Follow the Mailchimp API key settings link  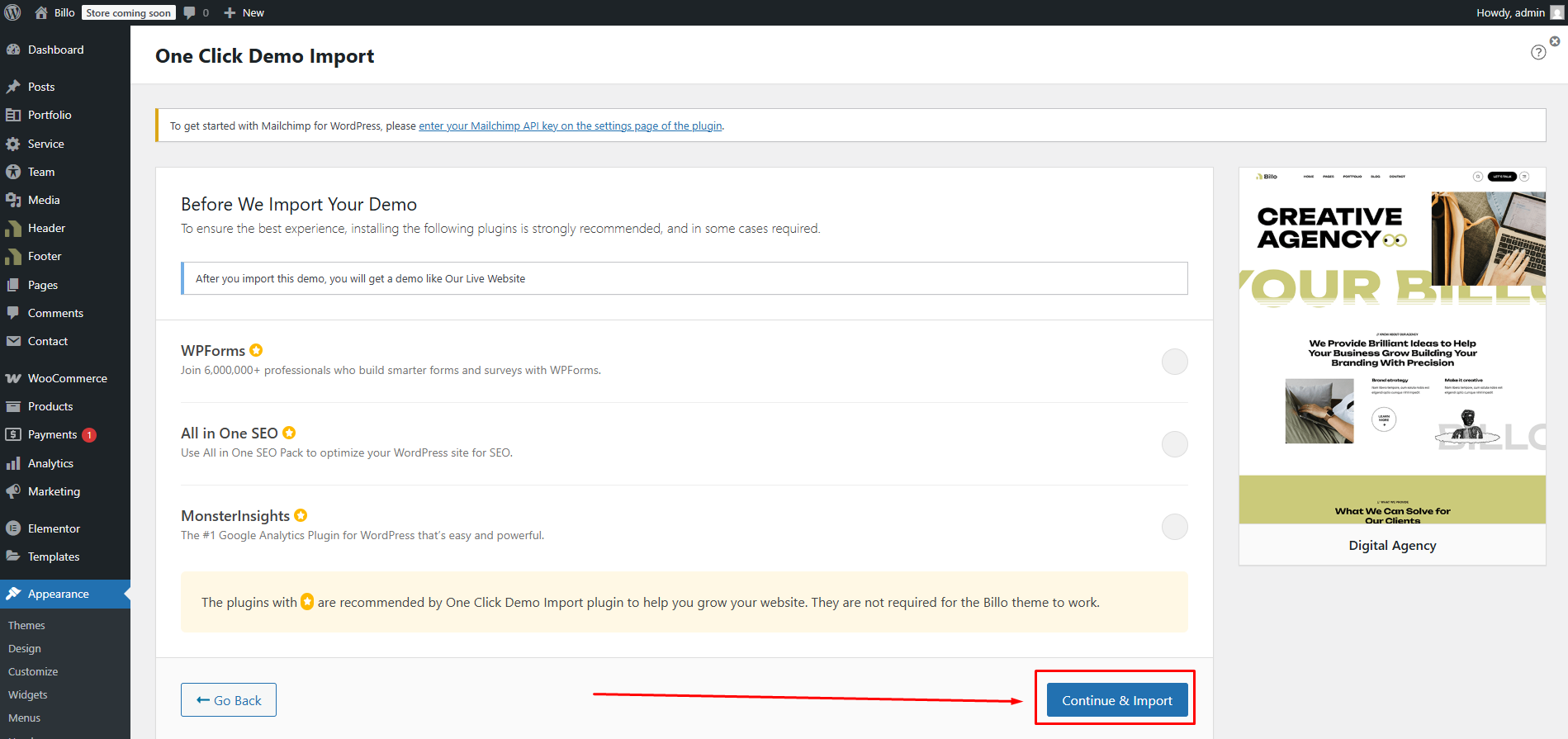(x=570, y=126)
